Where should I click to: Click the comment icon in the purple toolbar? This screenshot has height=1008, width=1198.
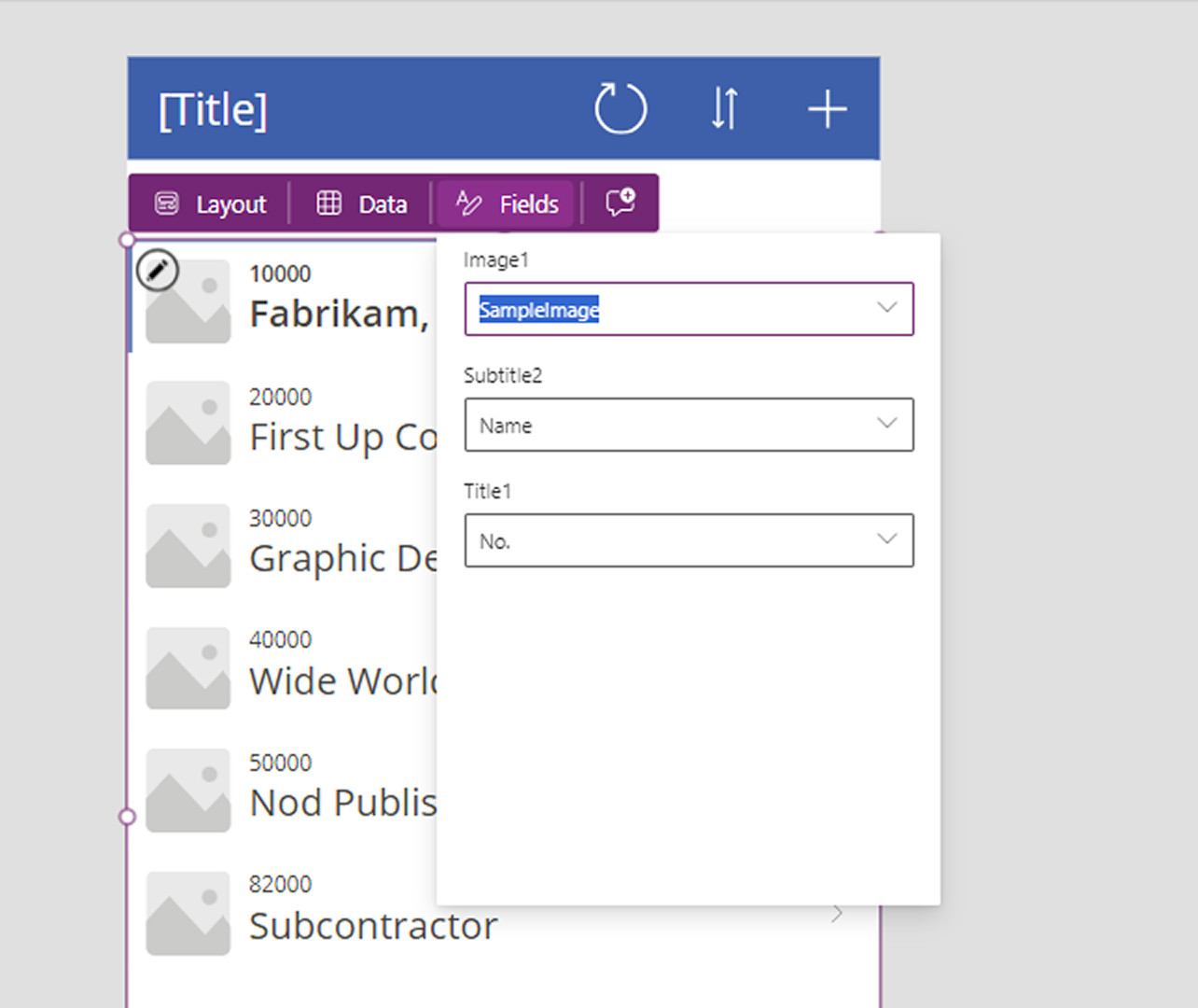[x=620, y=203]
